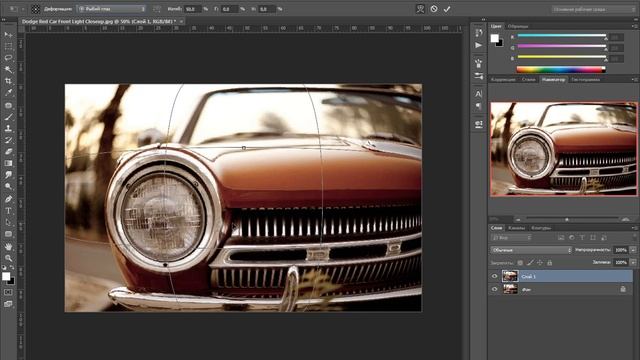Open the Actions panel play icon

[479, 45]
